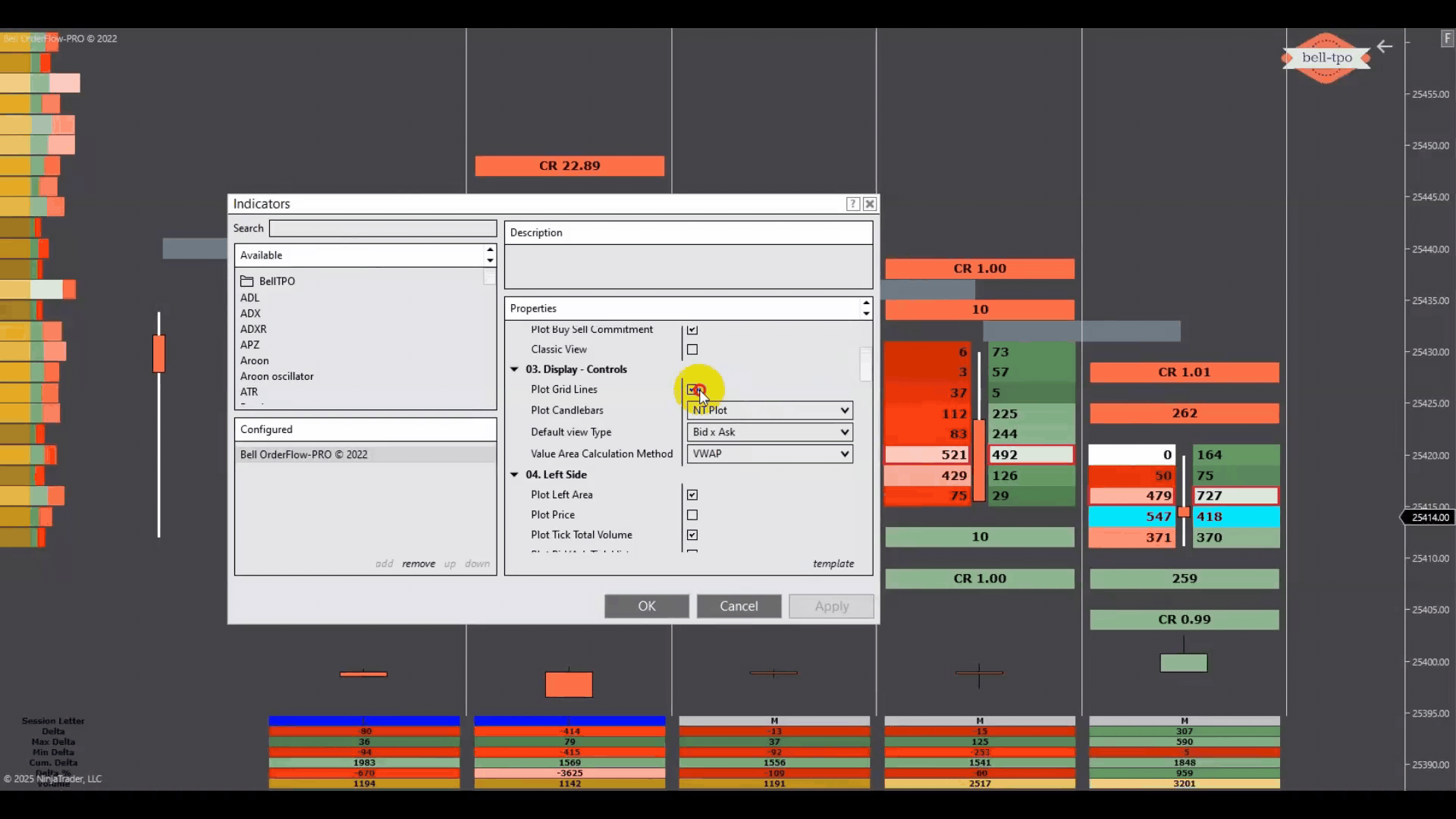Toggle the Plot Grid Lines checkbox

[x=692, y=390]
